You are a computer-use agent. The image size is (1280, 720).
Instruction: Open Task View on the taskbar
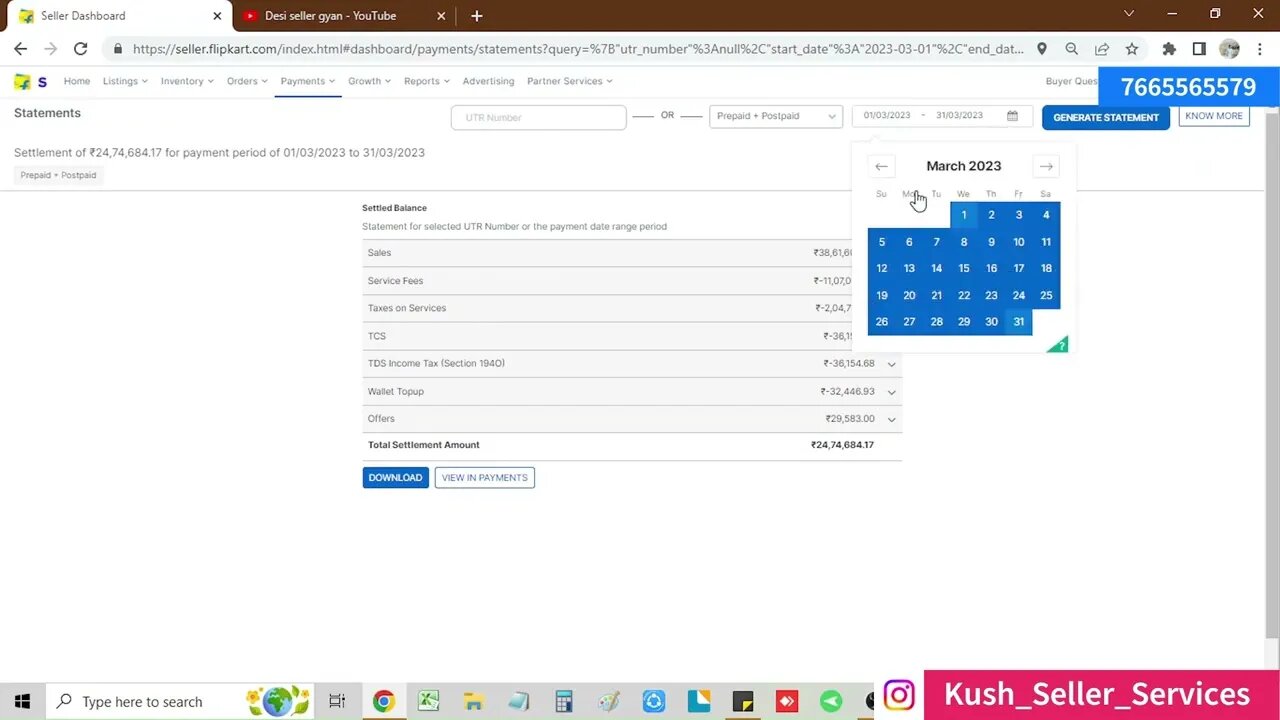tap(337, 701)
